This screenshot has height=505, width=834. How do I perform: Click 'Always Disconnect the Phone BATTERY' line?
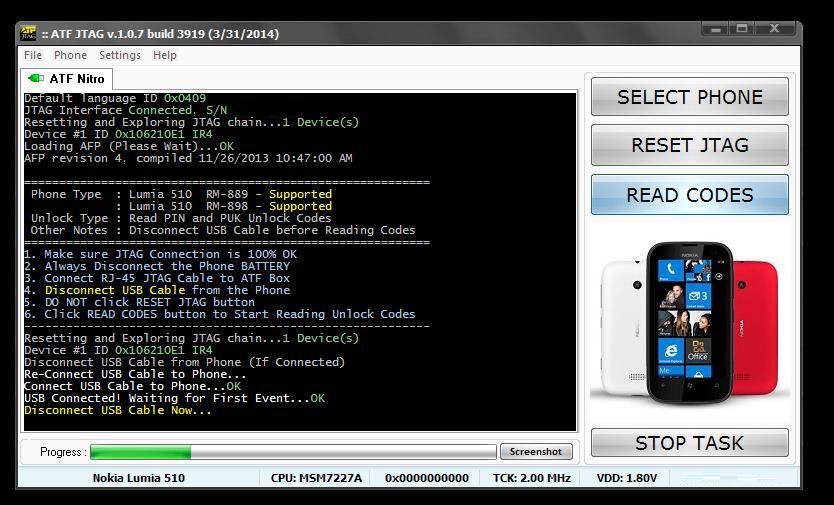click(x=157, y=266)
